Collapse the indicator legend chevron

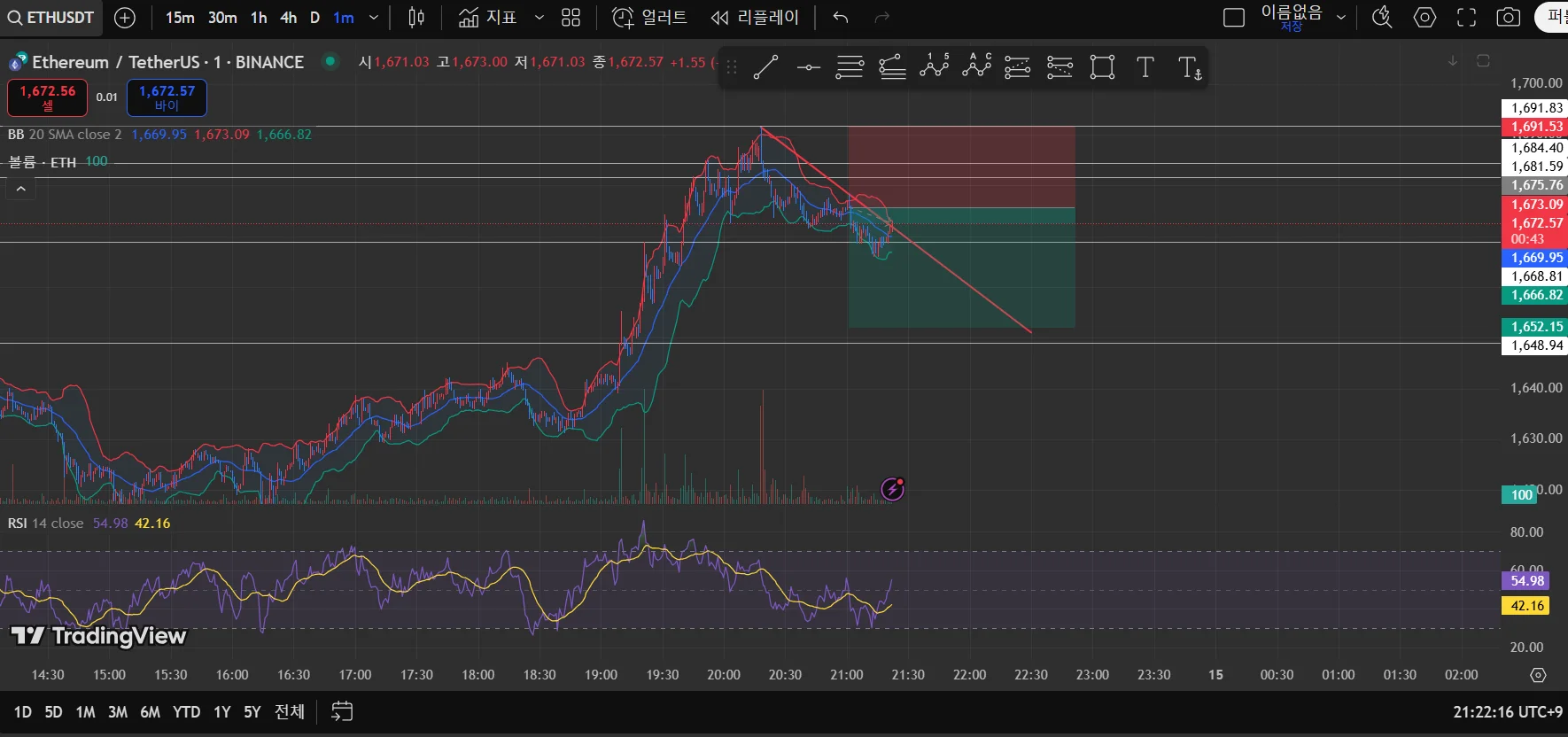(20, 189)
